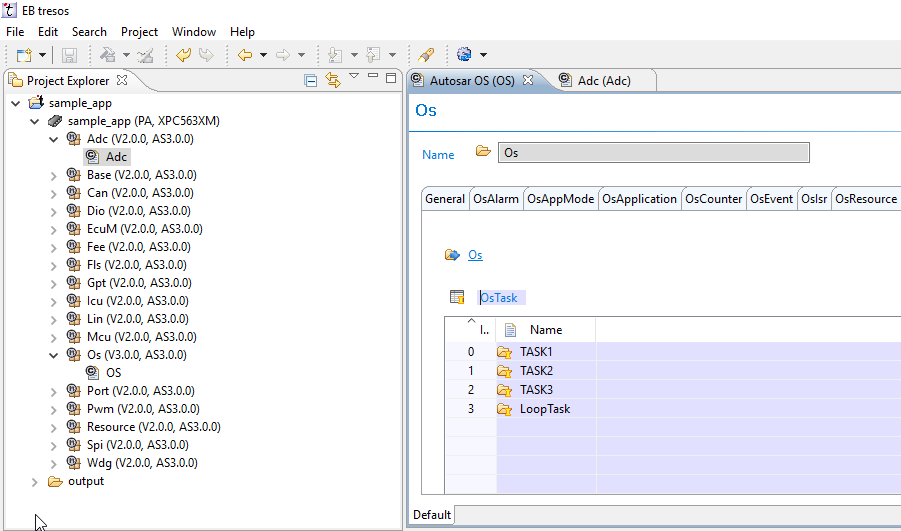Close the Autosar OS (OS) editor tab
Screen dimensions: 901x531
(527, 80)
